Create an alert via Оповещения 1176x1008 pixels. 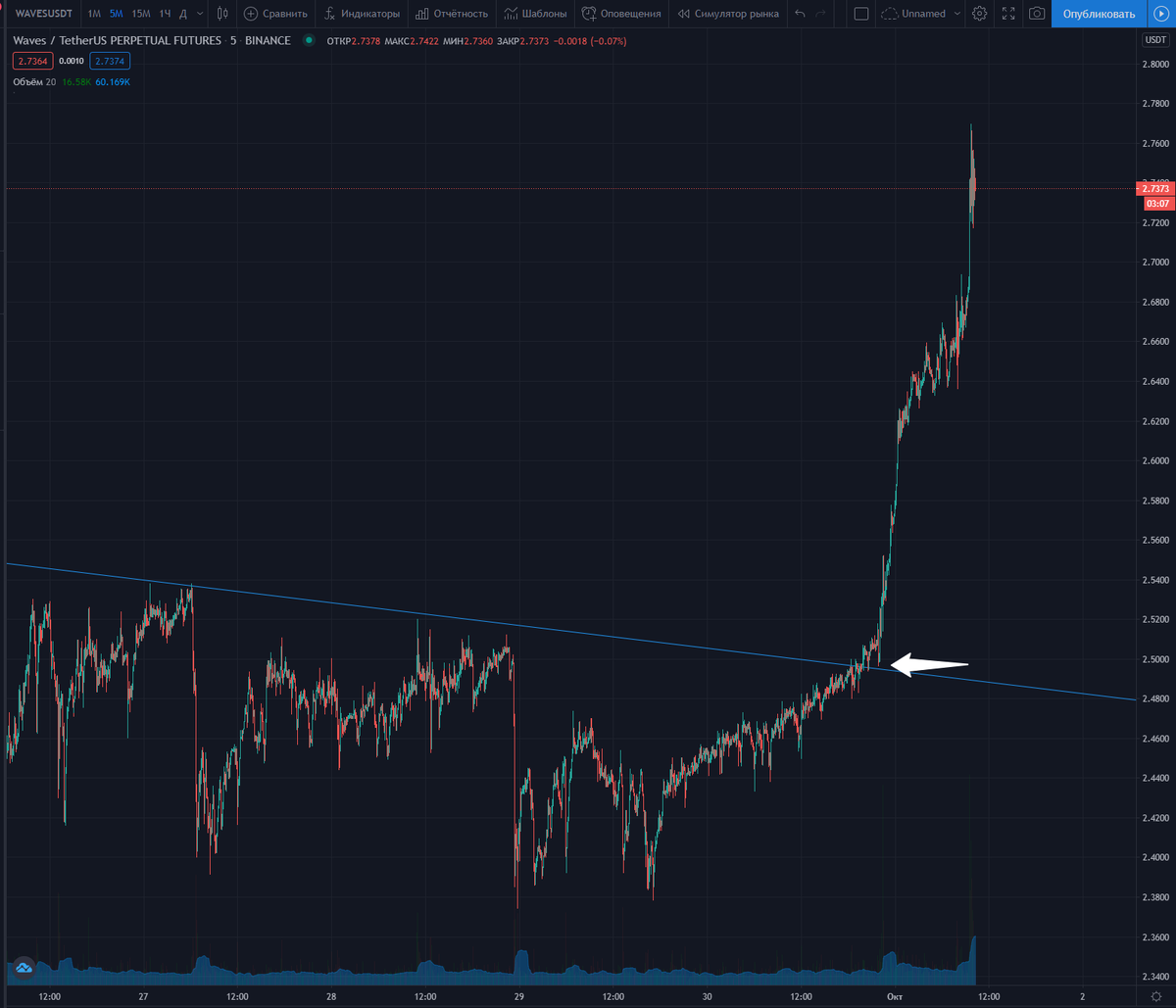coord(621,14)
